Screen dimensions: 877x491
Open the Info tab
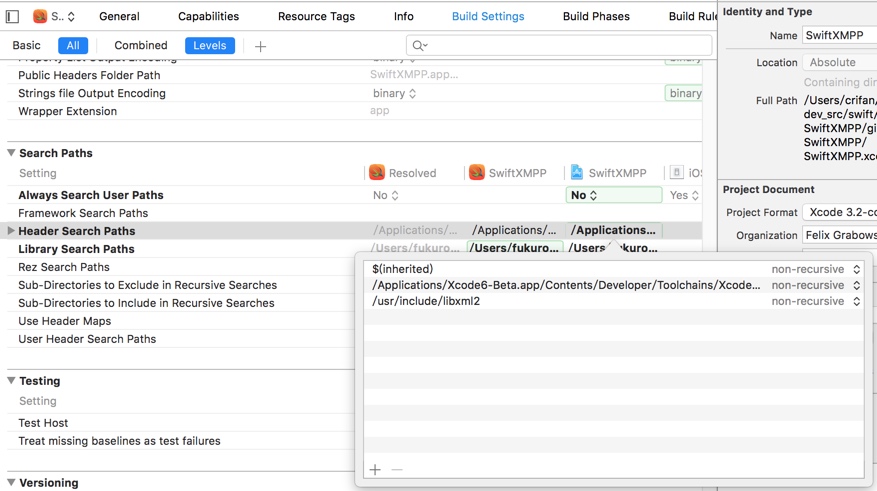coord(403,16)
